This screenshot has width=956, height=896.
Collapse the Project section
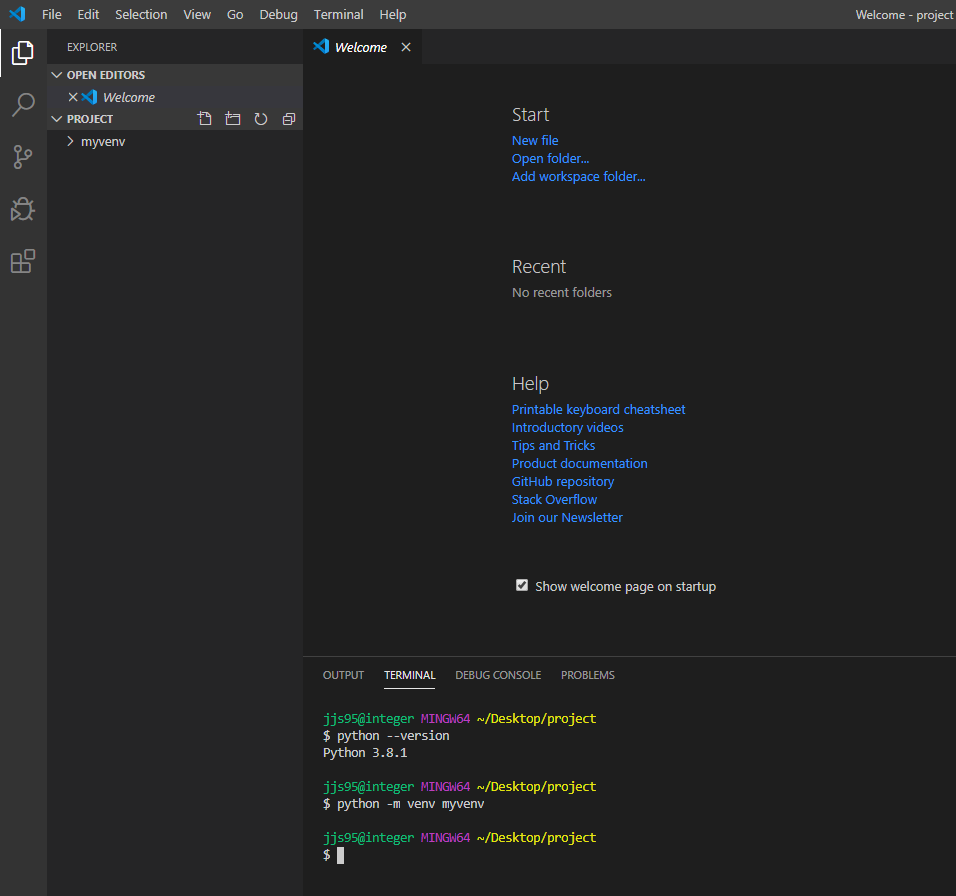[57, 119]
